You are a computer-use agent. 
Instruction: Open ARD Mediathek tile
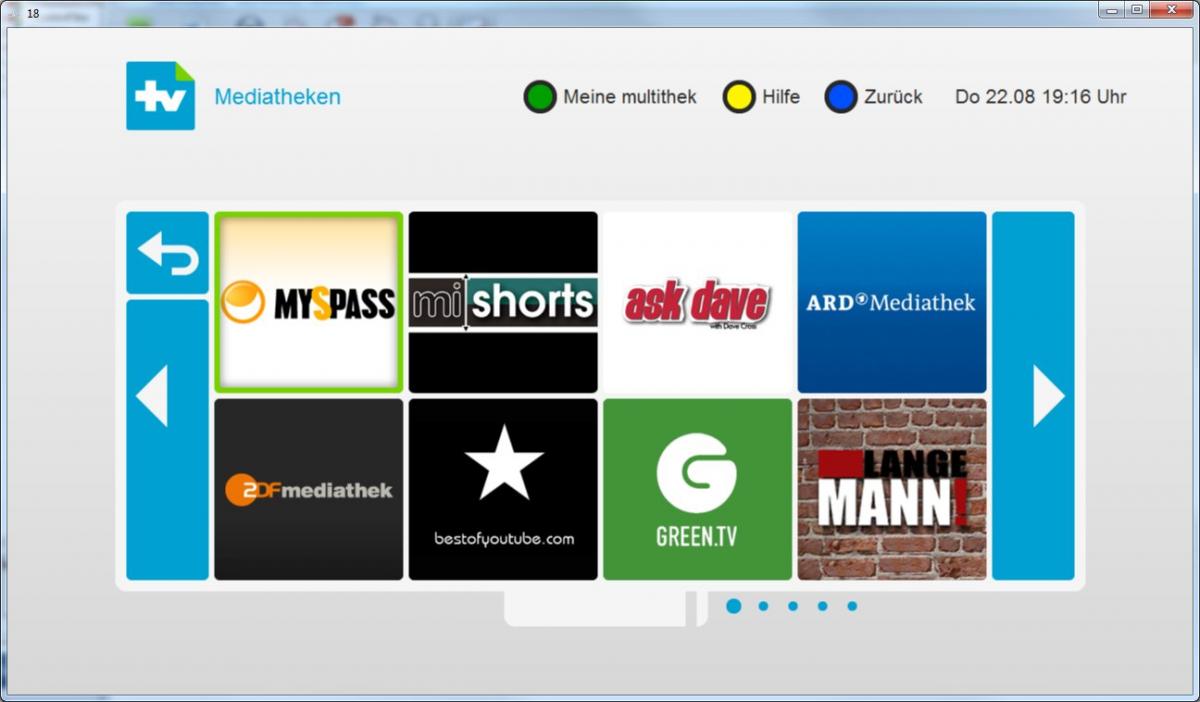tap(892, 302)
